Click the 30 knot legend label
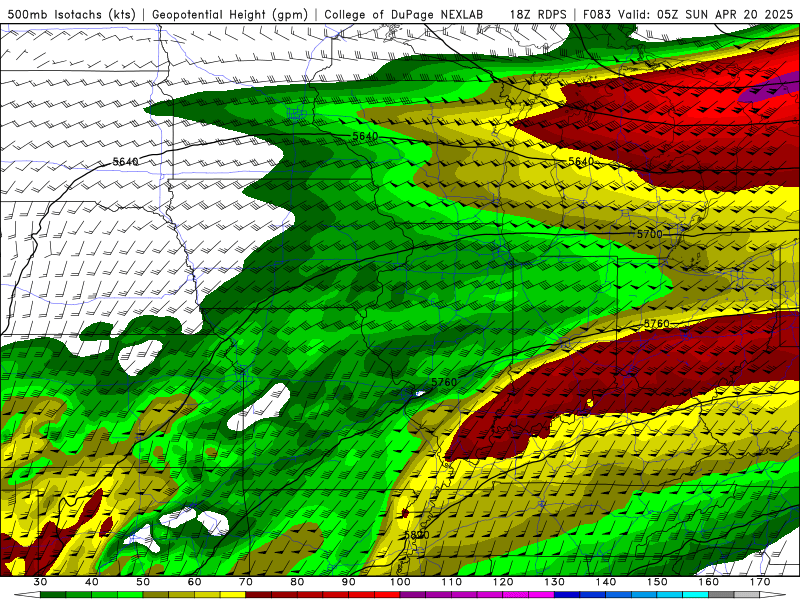Screen dimensions: 800x600 (40, 582)
